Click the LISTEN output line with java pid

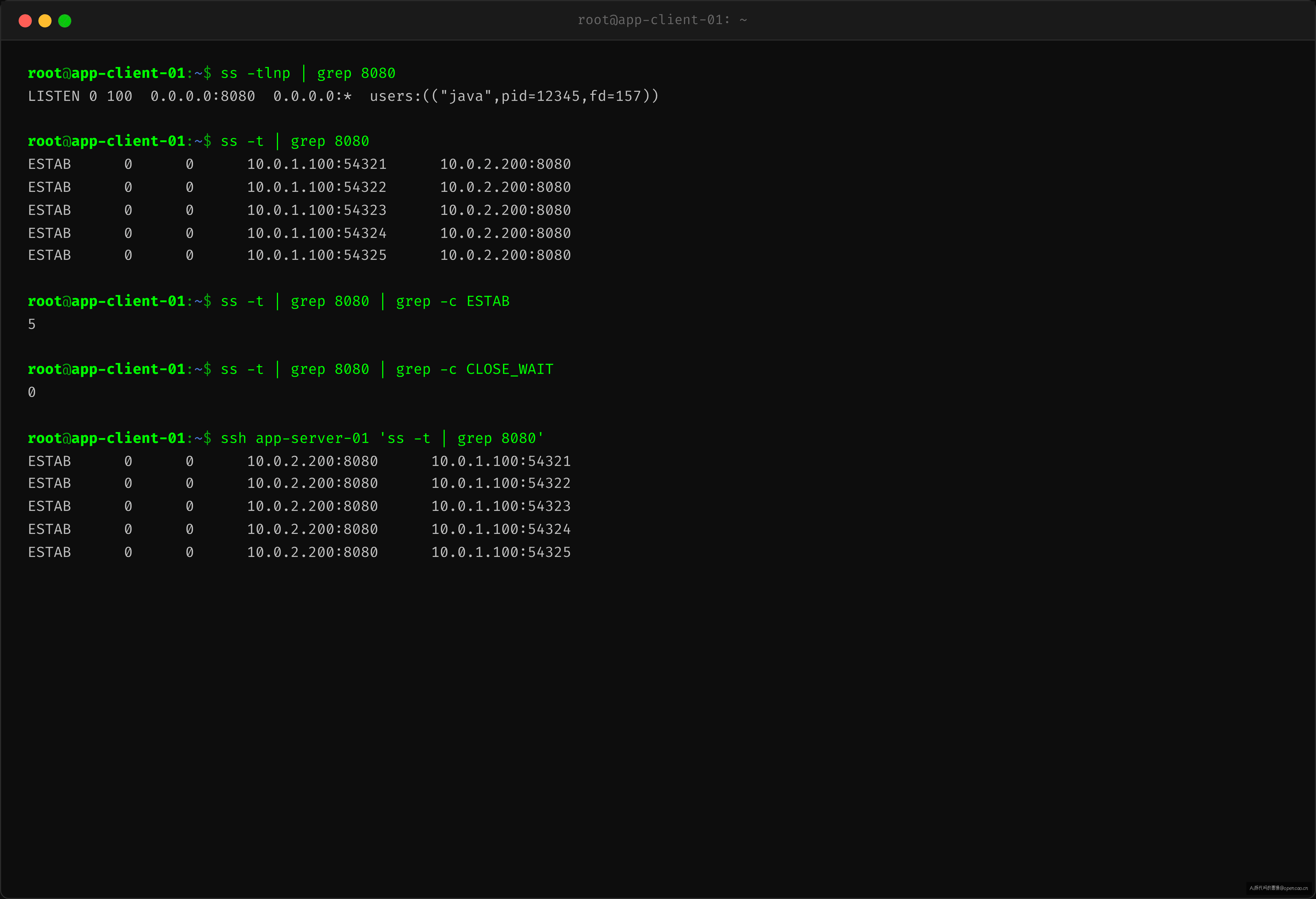(344, 96)
